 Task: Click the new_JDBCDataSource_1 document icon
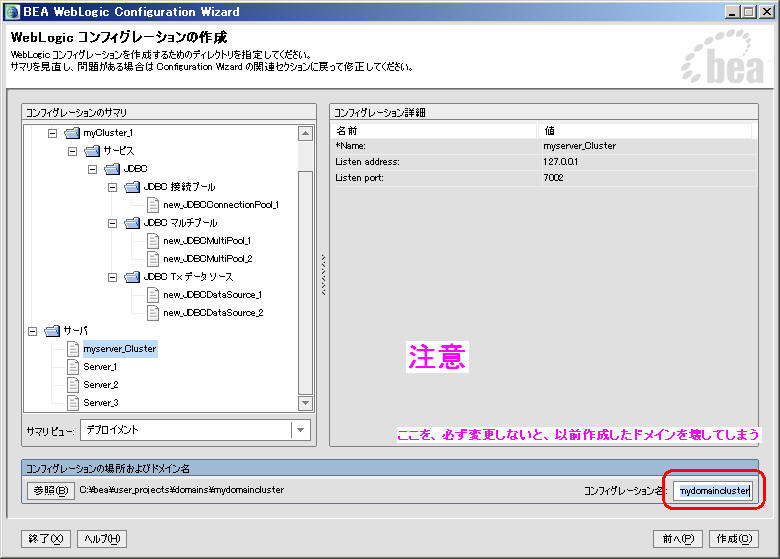[152, 295]
